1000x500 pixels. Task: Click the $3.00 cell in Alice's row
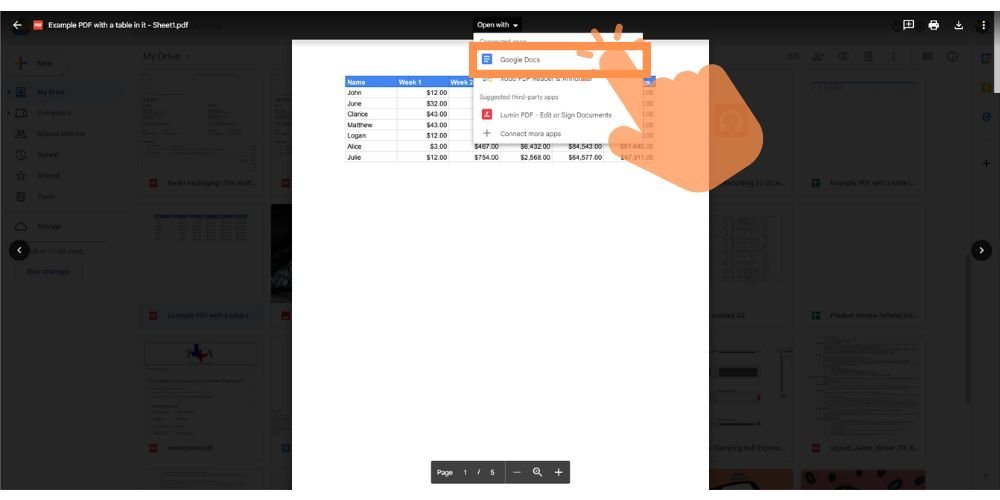[423, 147]
